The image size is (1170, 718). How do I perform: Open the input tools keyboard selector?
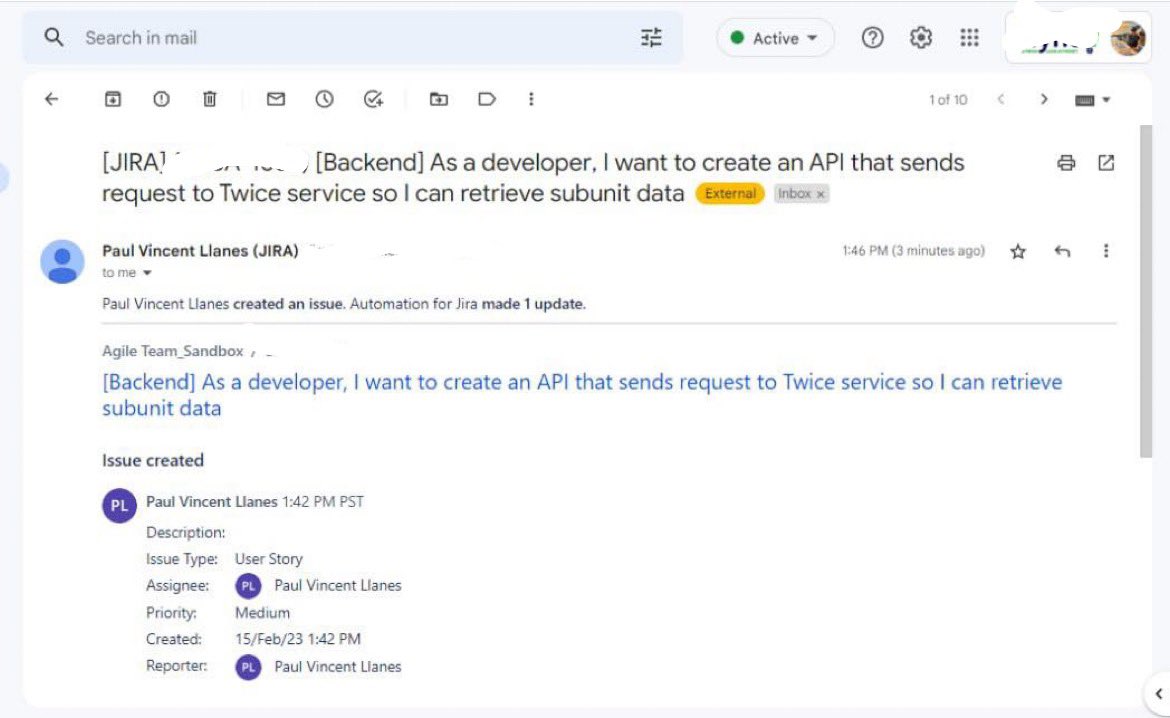(x=1092, y=100)
